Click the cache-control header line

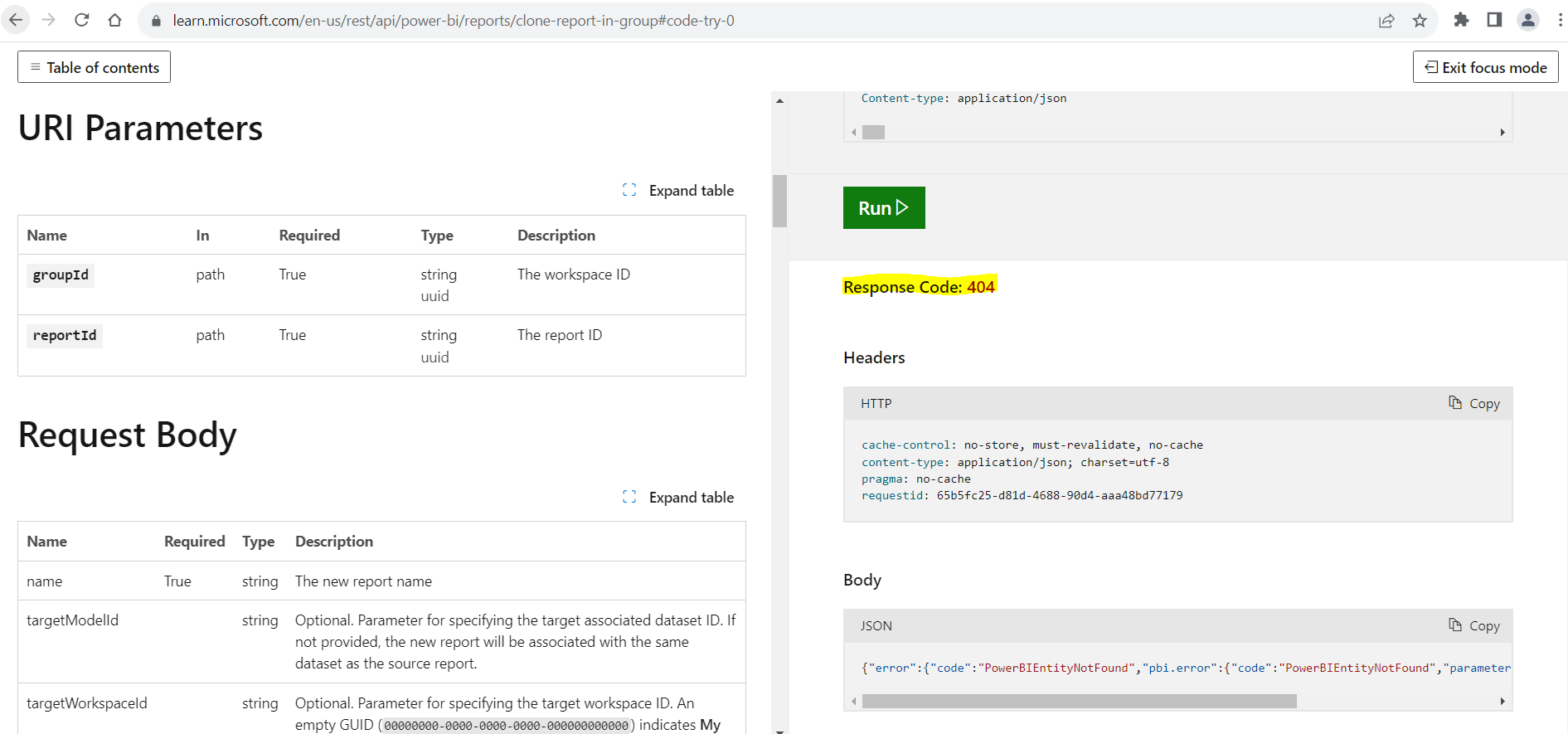click(1032, 445)
